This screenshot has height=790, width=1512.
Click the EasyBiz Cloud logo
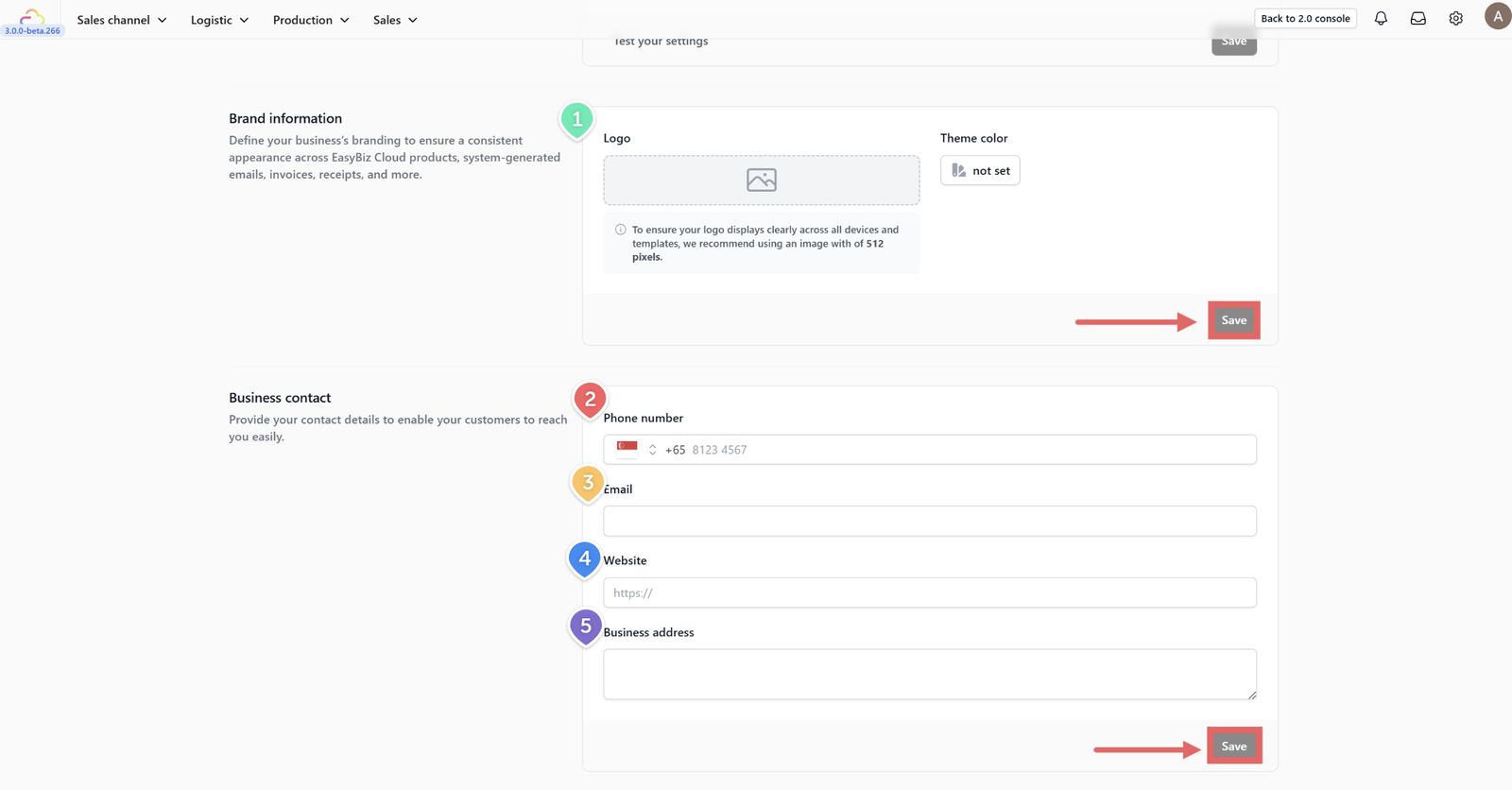(32, 16)
